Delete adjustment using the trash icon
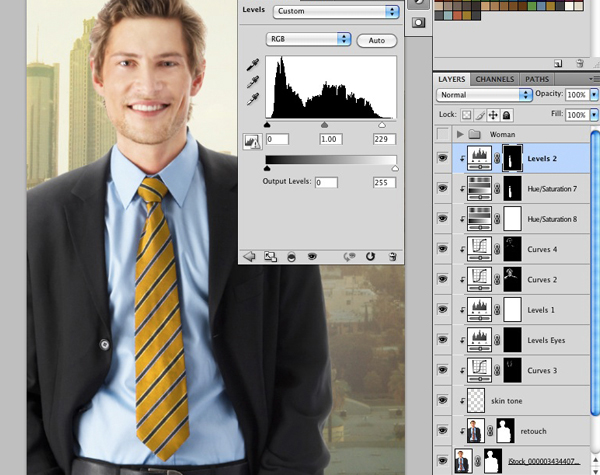600x475 pixels. point(393,256)
